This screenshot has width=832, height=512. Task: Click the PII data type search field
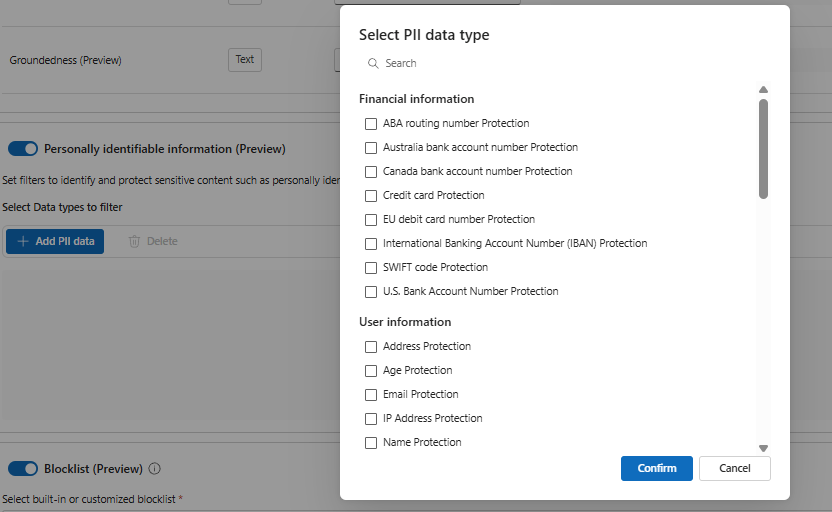point(560,63)
